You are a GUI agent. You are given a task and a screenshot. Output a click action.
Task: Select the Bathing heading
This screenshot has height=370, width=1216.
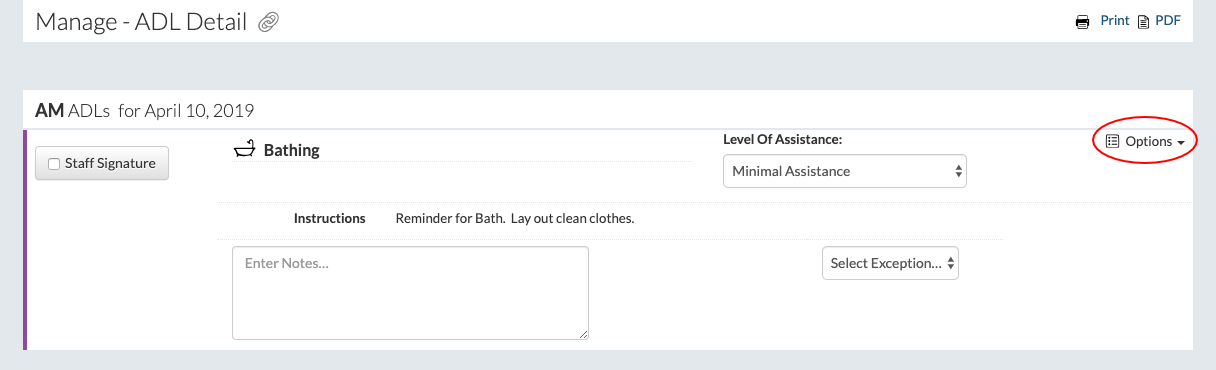click(x=291, y=150)
